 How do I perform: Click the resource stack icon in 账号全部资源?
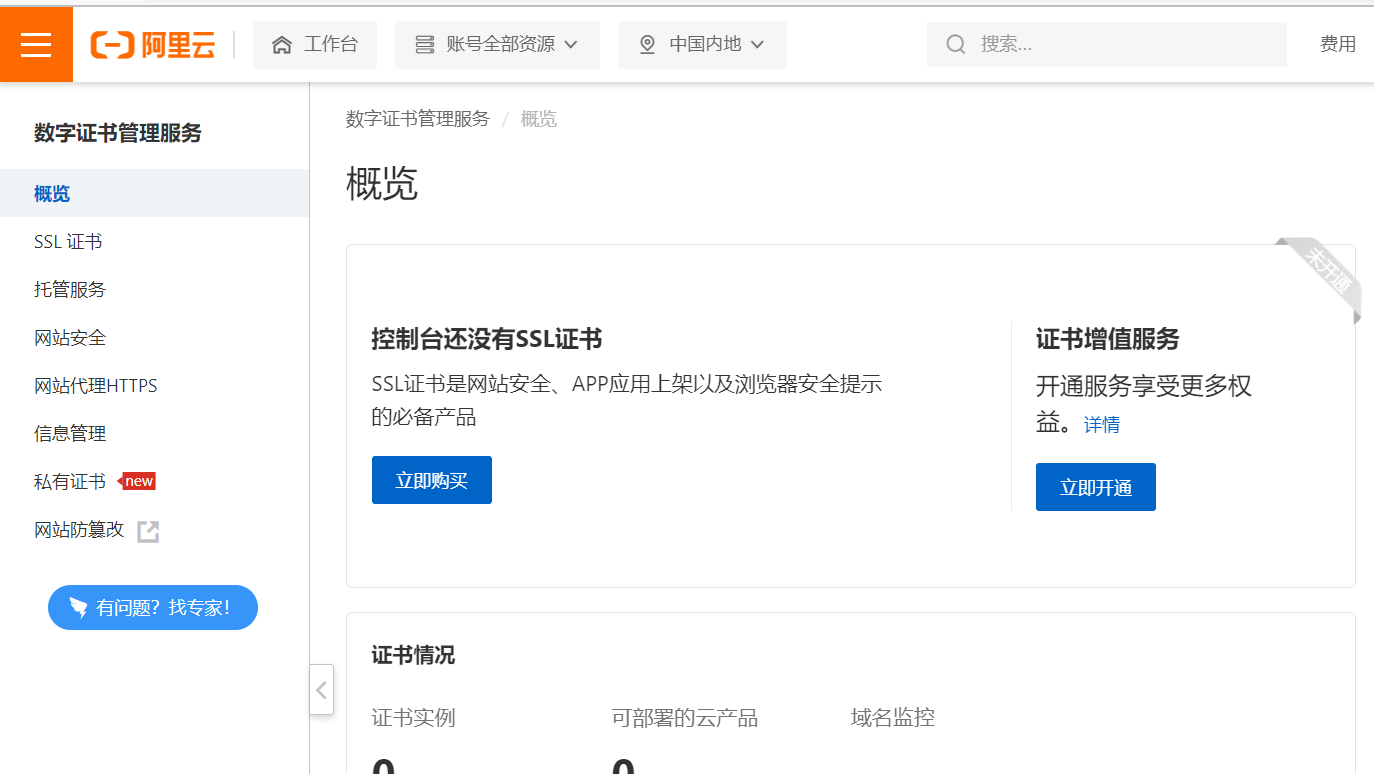point(425,45)
